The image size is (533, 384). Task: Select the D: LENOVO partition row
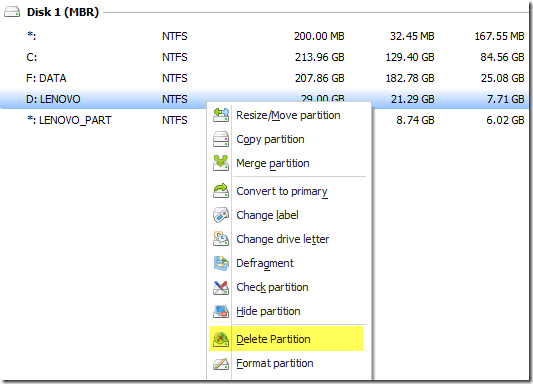264,99
